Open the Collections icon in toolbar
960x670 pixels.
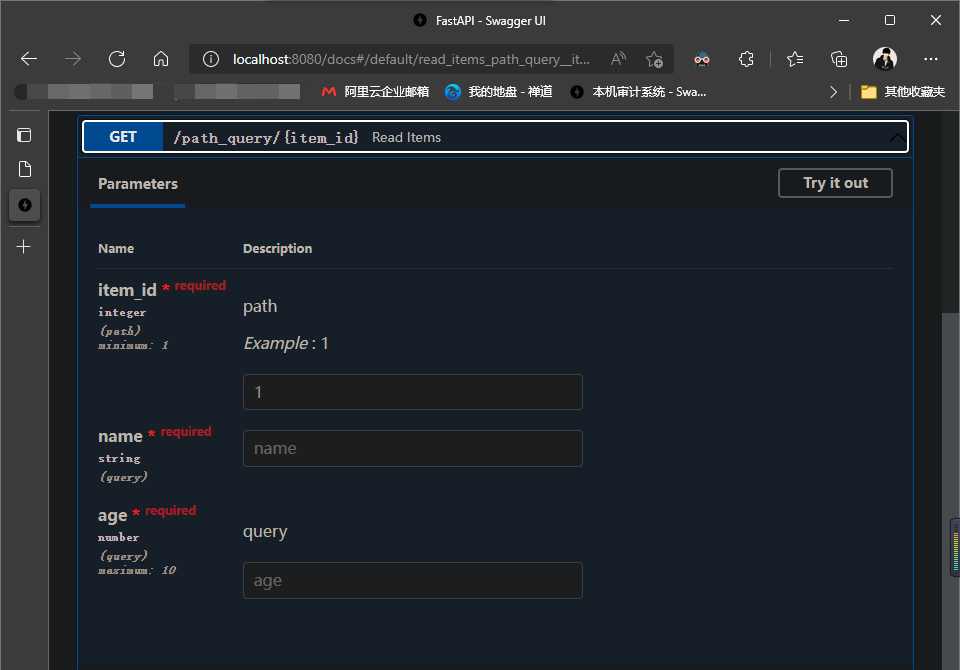tap(839, 59)
